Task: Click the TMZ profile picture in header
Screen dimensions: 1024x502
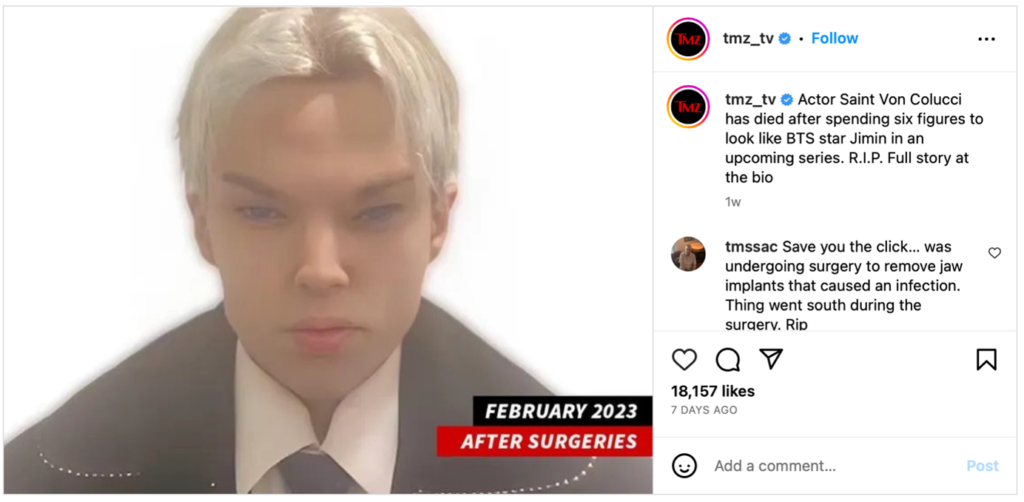Action: [x=688, y=39]
